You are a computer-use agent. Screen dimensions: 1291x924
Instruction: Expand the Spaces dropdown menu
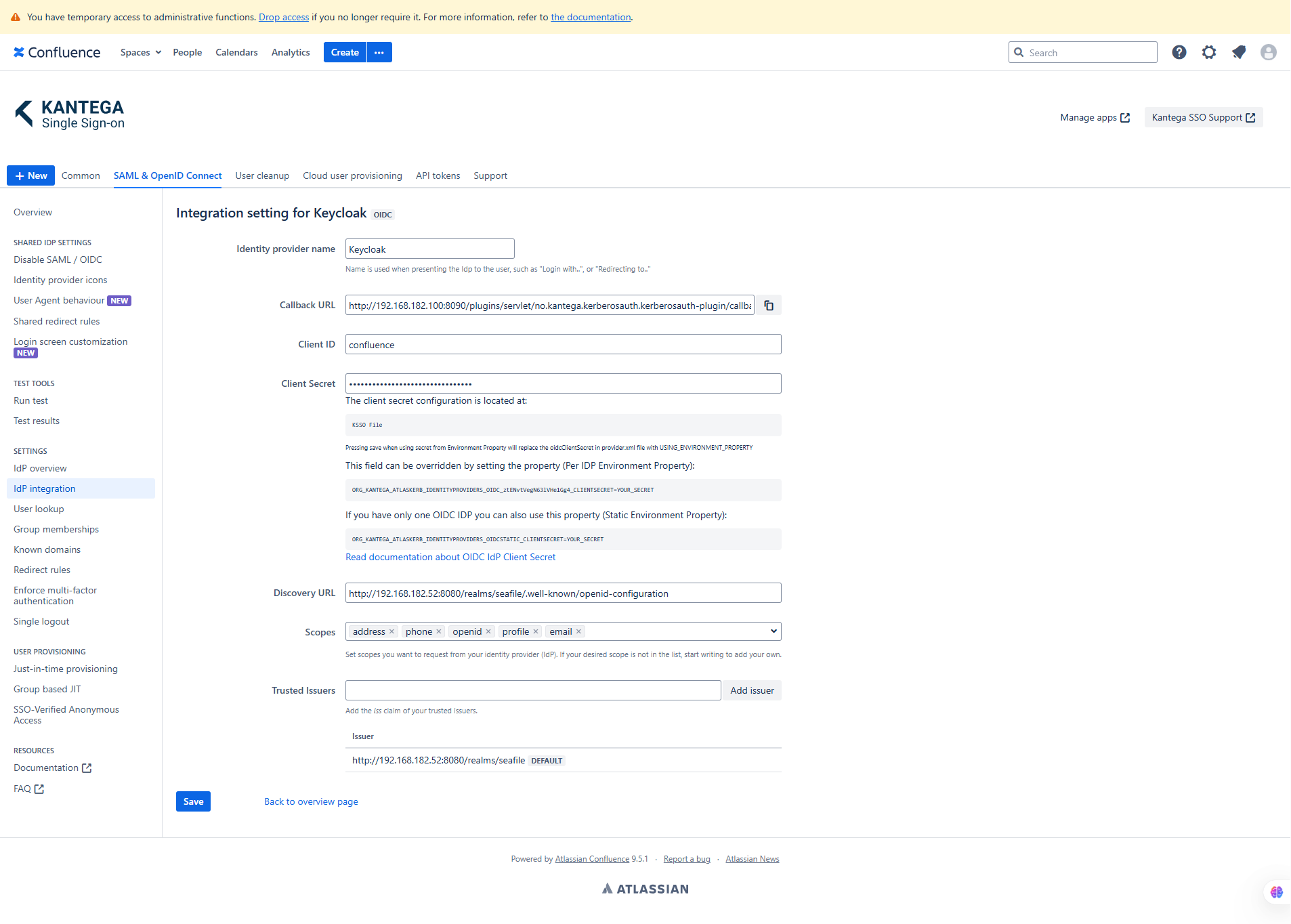point(141,52)
